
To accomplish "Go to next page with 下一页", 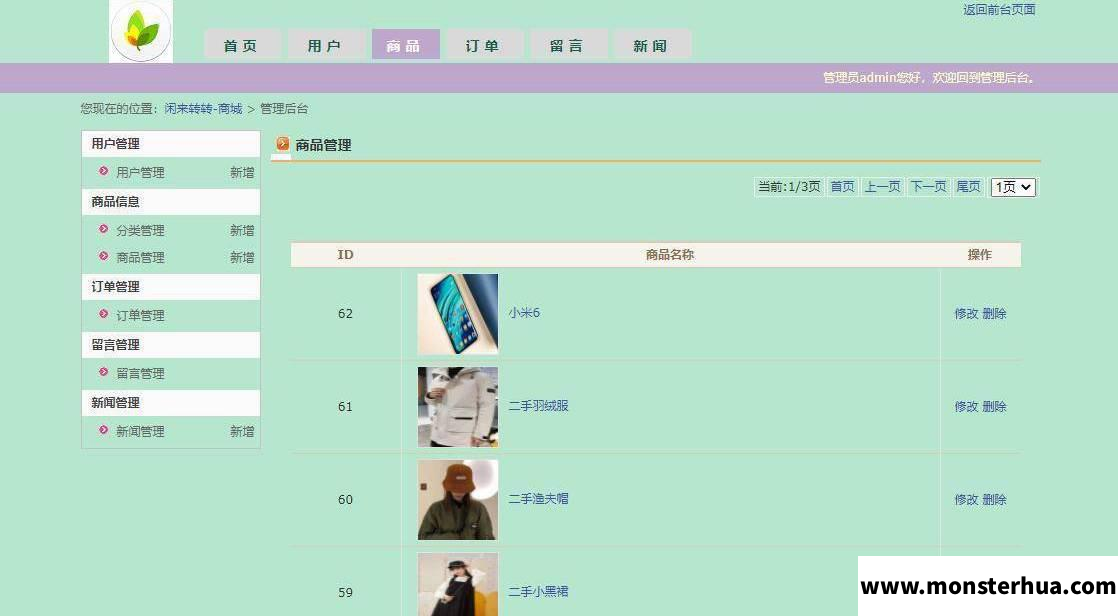I will tap(928, 187).
